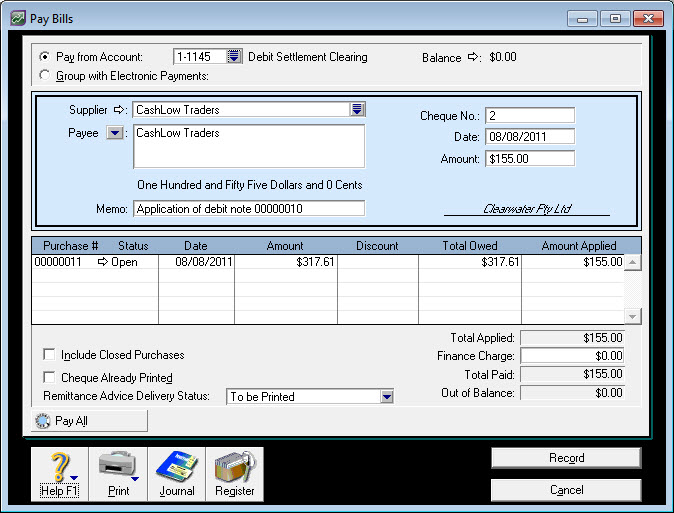674x513 pixels.
Task: Click the Cancel button
Action: 566,490
